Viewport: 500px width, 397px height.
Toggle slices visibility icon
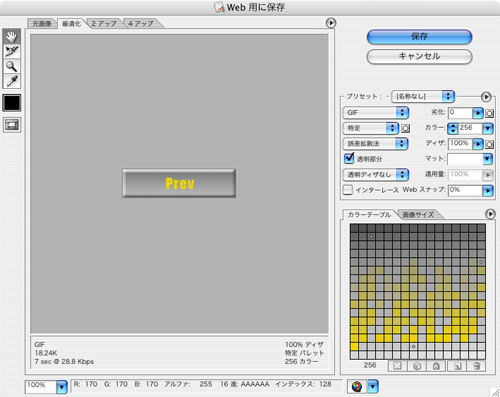tap(12, 125)
